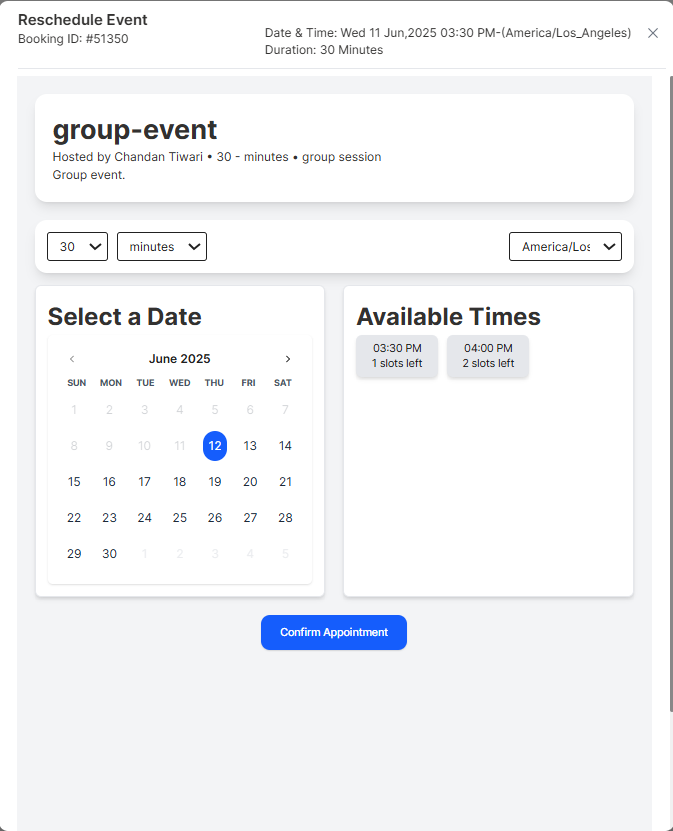Viewport: 673px width, 831px height.
Task: Select June 16 from the date grid
Action: pos(108,481)
